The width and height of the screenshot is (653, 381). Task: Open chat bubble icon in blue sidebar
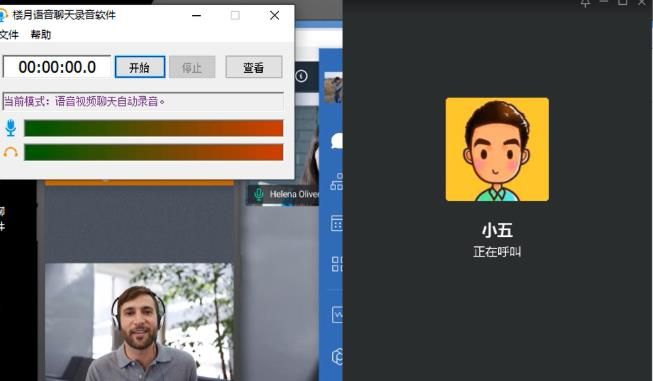(x=336, y=141)
